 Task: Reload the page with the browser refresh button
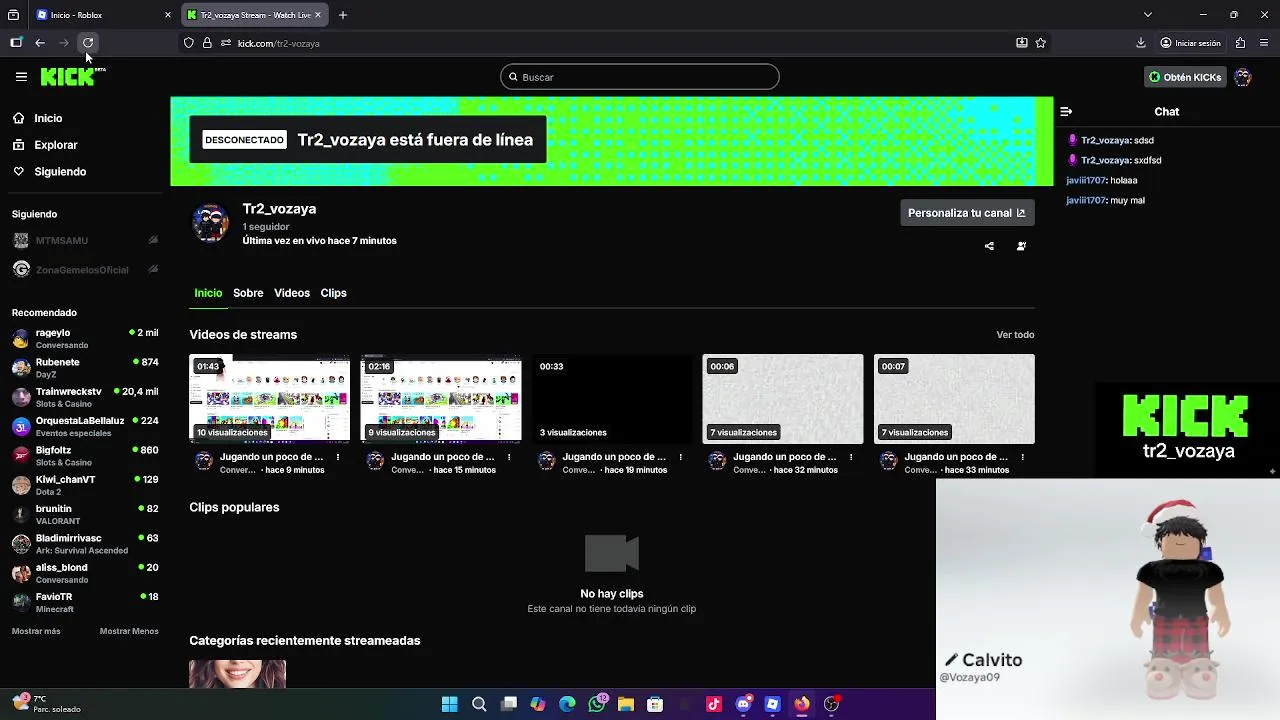(x=88, y=43)
